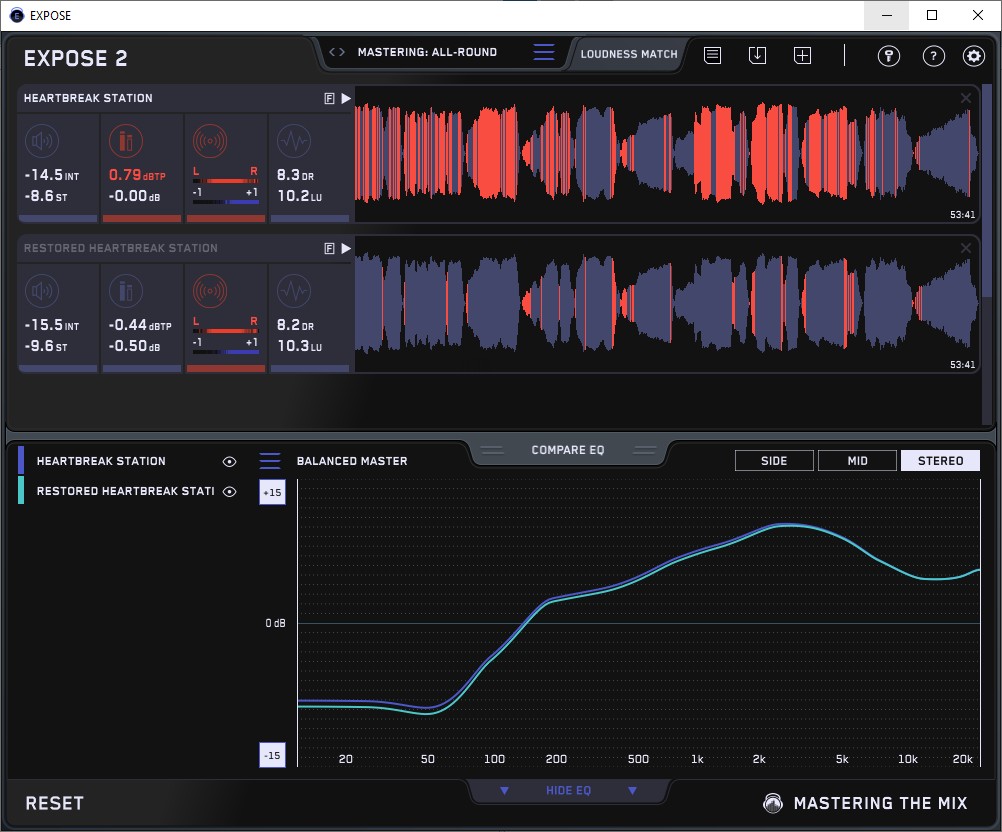This screenshot has height=832, width=1002.
Task: Click the dynamic range icon for Restored track
Action: (x=294, y=291)
